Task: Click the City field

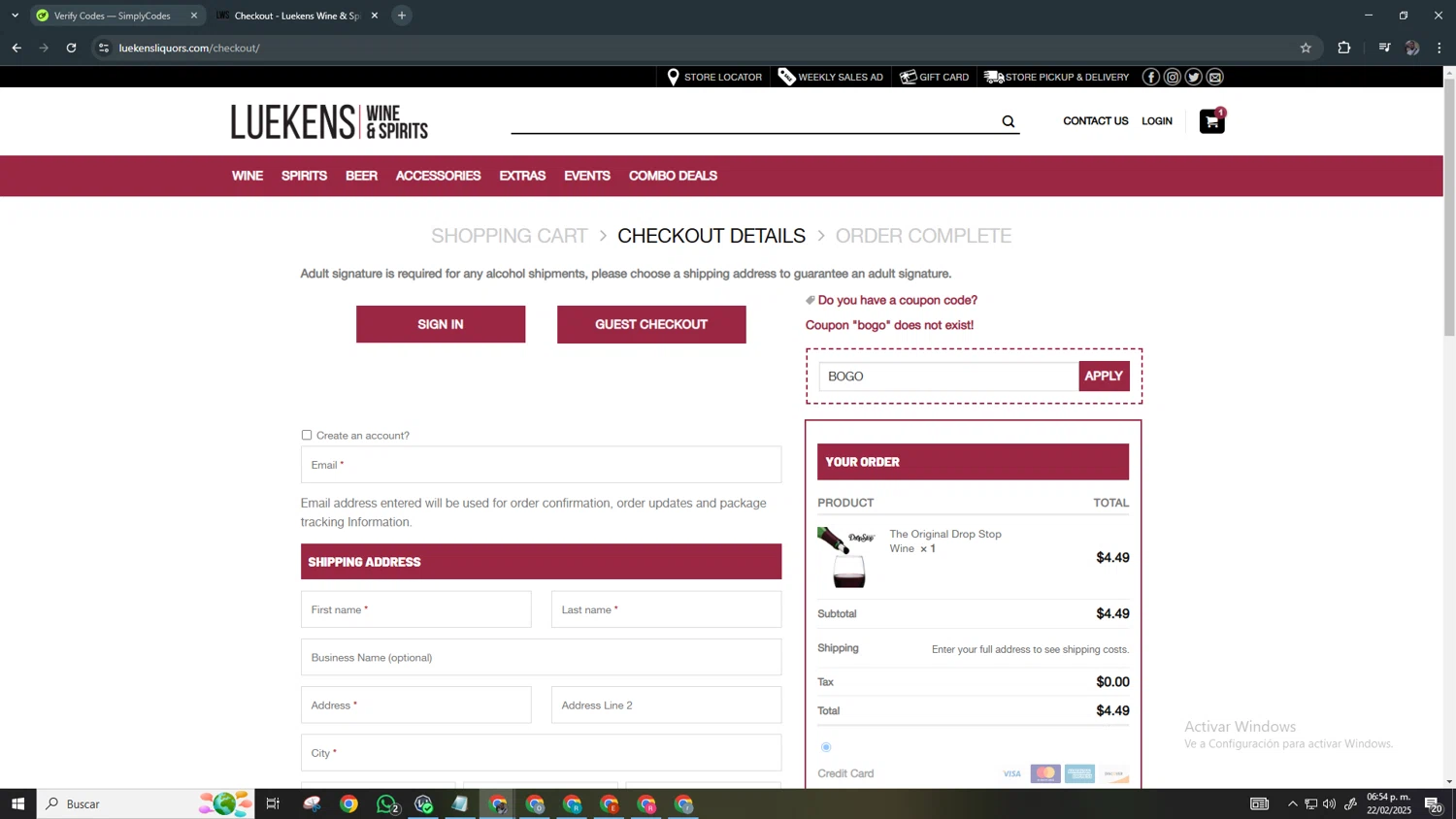Action: click(x=541, y=753)
